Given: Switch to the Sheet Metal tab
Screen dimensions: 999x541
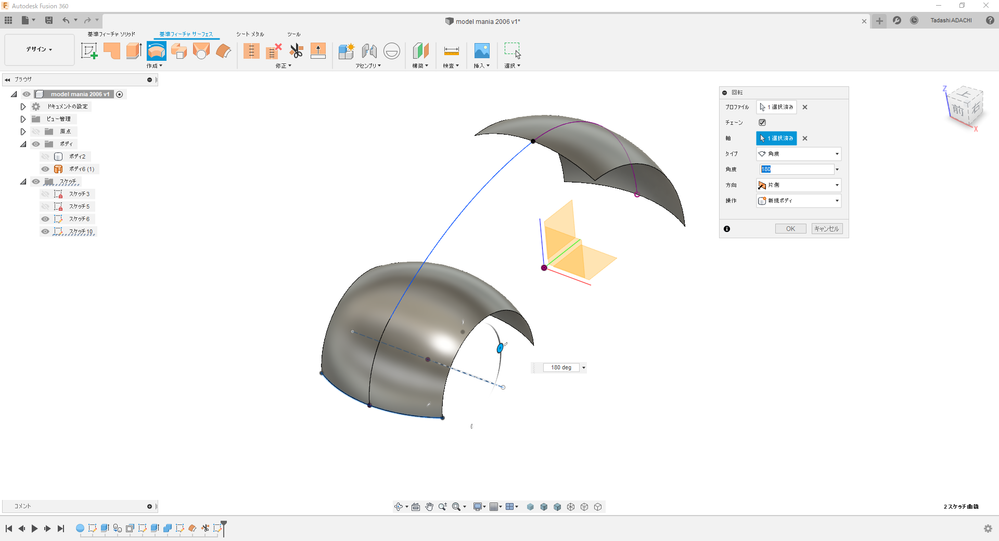Looking at the screenshot, I should (250, 34).
